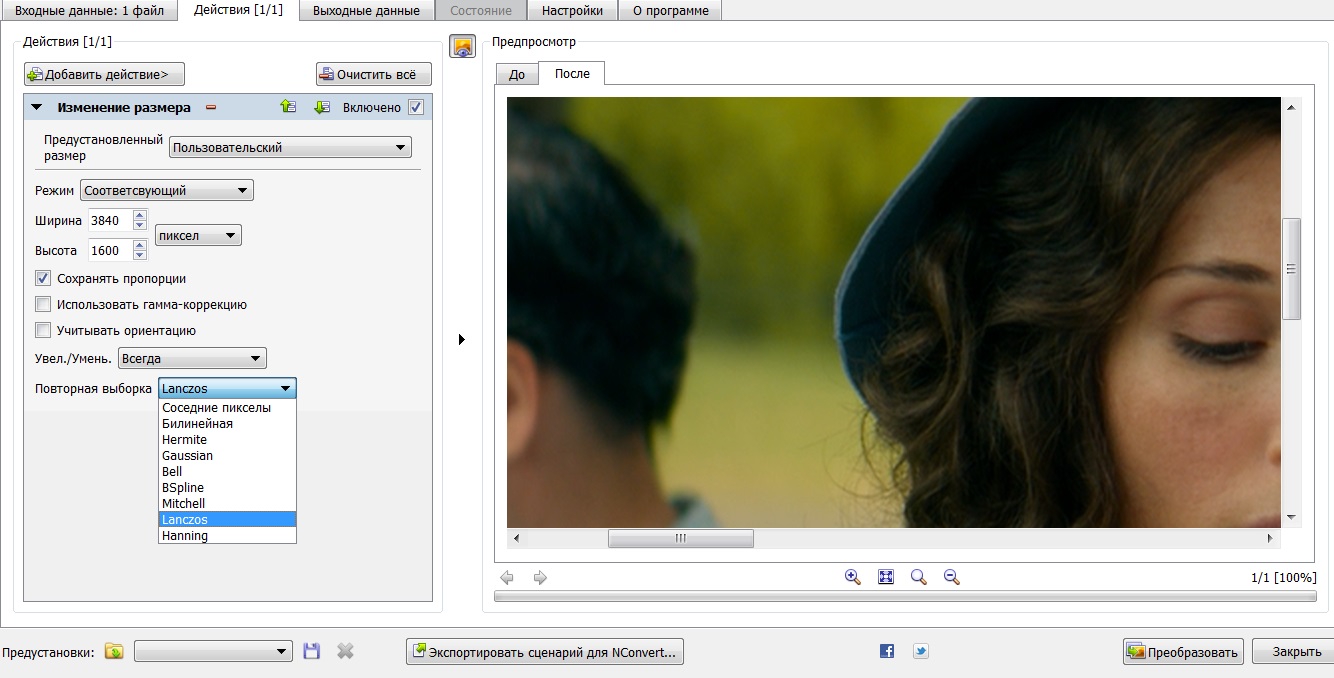Enable Использовать гамма-коррекцию checkbox

tap(43, 304)
